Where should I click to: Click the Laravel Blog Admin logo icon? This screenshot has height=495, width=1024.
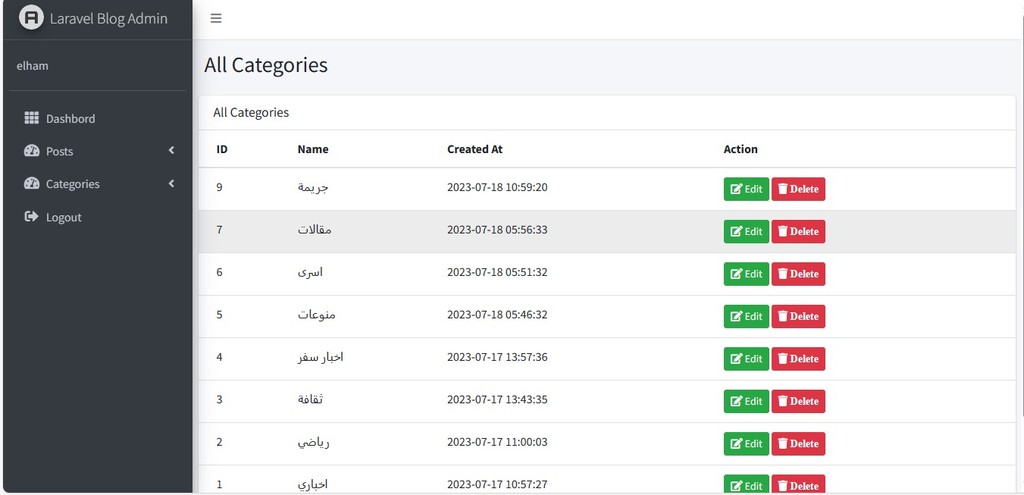31,18
